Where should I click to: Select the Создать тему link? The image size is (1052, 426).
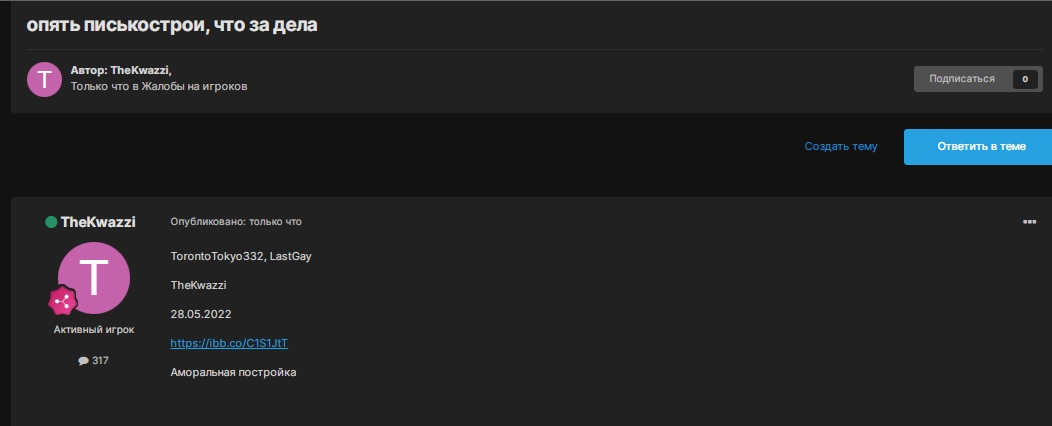tap(840, 146)
